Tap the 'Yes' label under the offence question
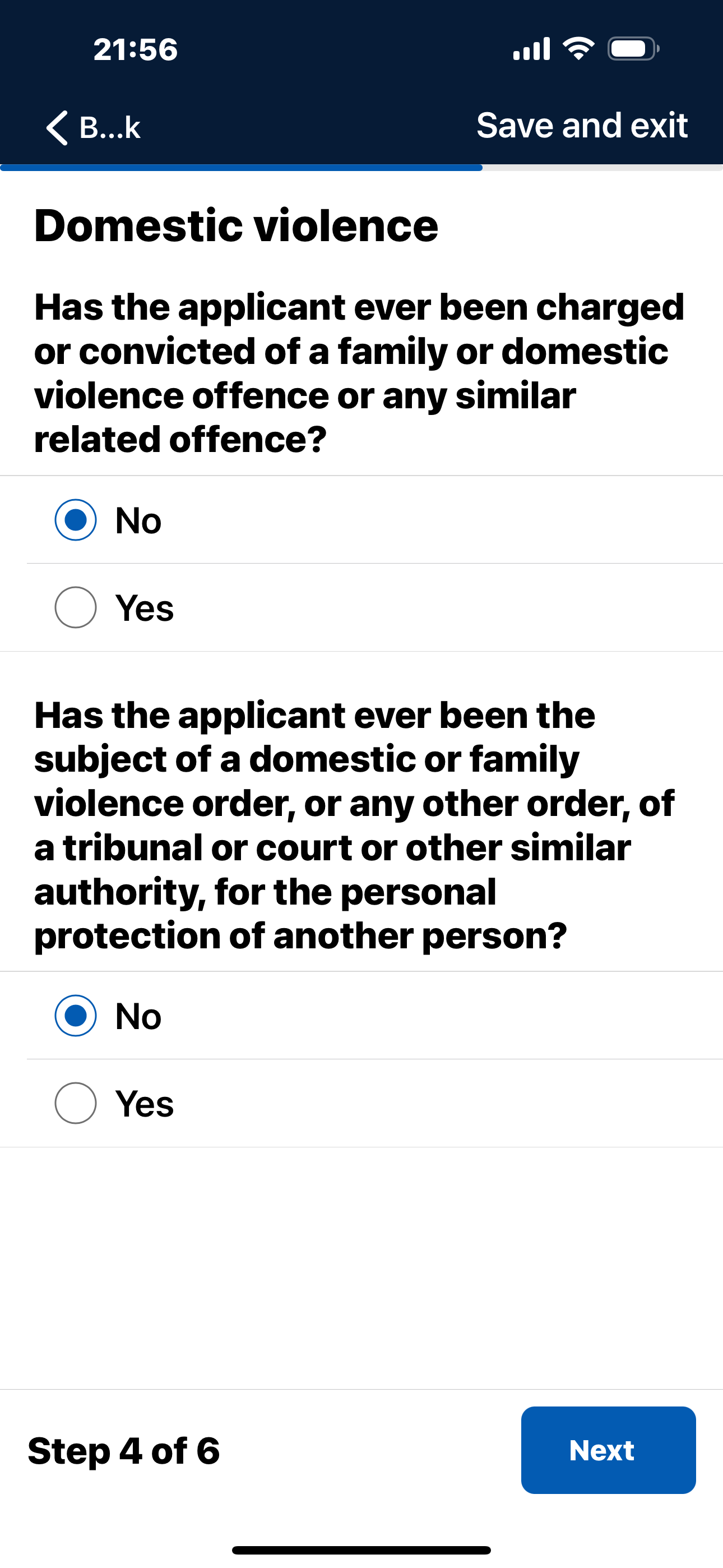This screenshot has height=1568, width=723. pos(145,608)
